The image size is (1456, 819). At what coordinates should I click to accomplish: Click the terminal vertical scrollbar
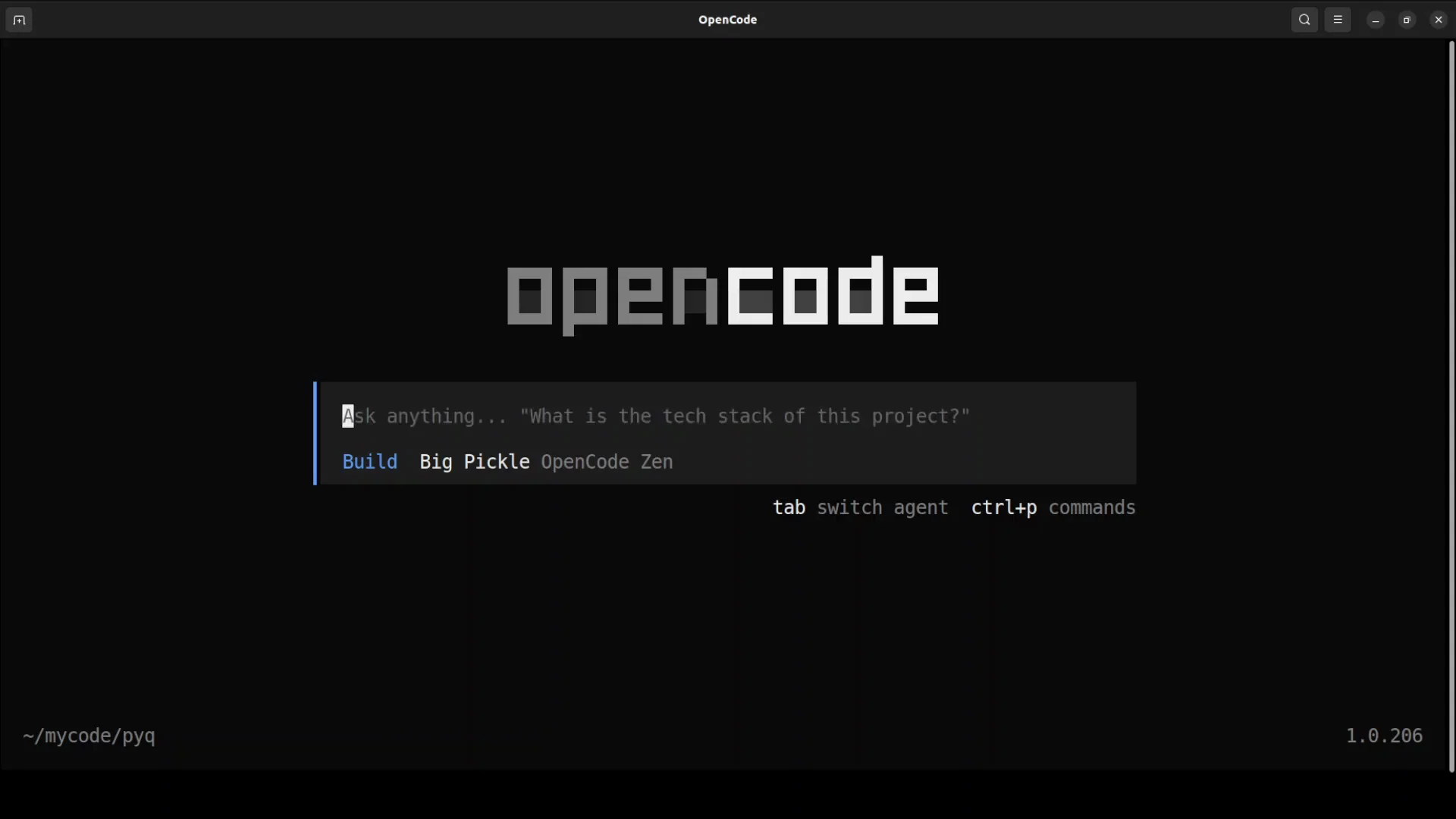(1451, 406)
